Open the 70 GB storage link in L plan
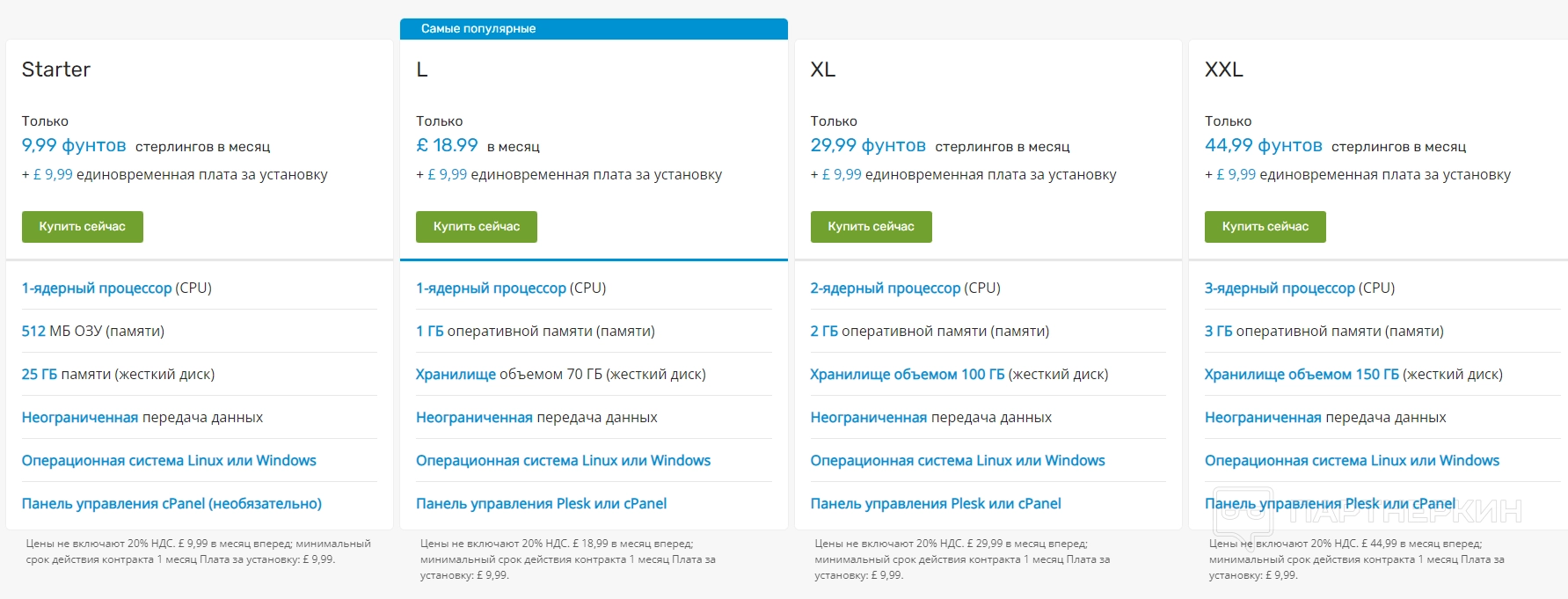The height and width of the screenshot is (599, 1568). pos(456,375)
